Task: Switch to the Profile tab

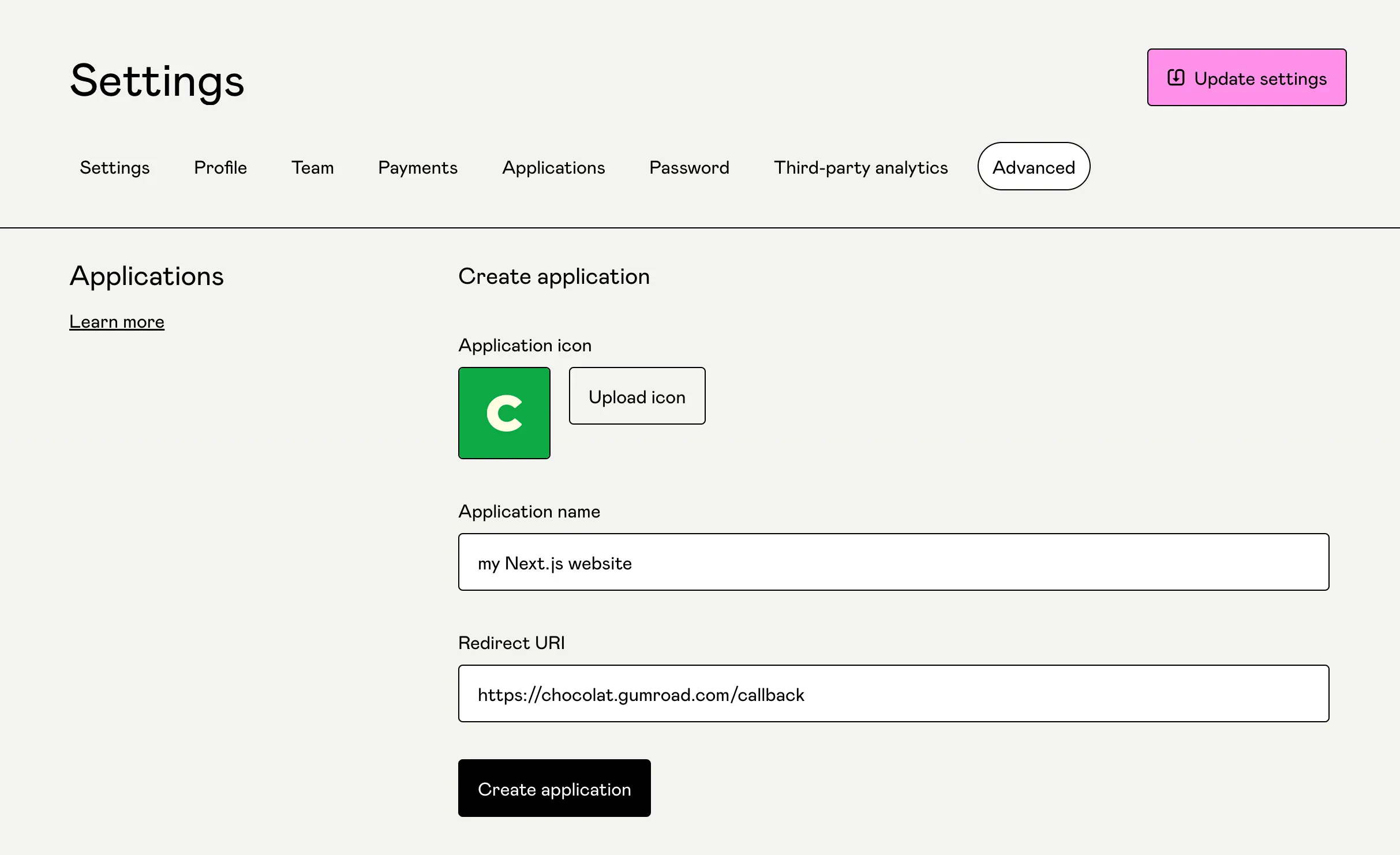Action: [x=220, y=167]
